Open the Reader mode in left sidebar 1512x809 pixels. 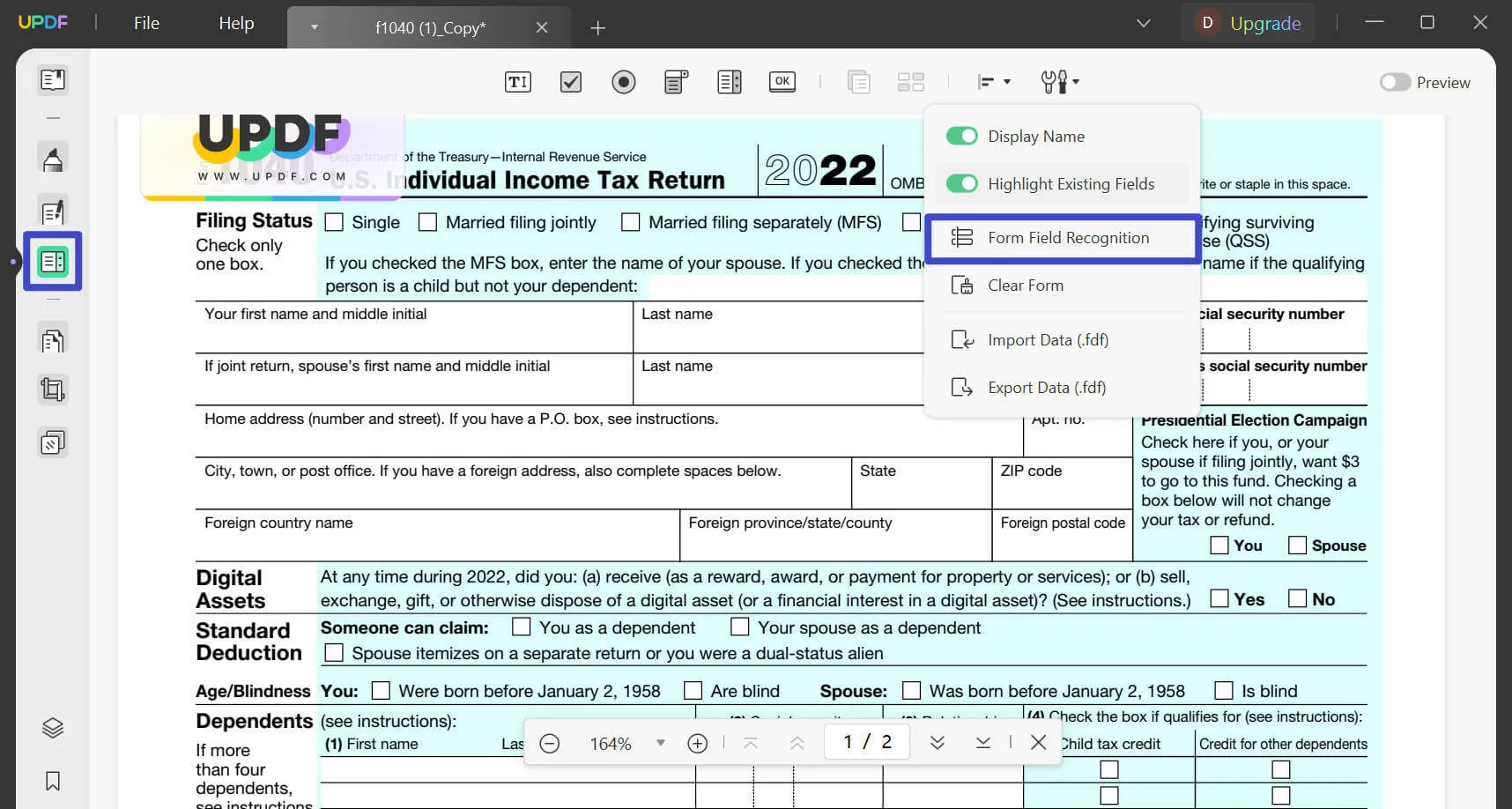pos(53,80)
